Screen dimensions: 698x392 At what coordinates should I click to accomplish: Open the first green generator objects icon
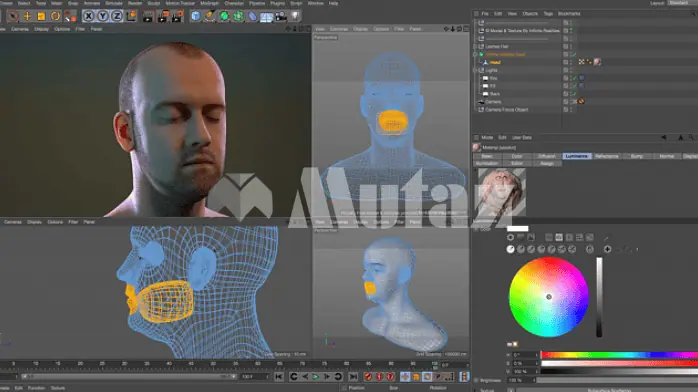point(224,16)
